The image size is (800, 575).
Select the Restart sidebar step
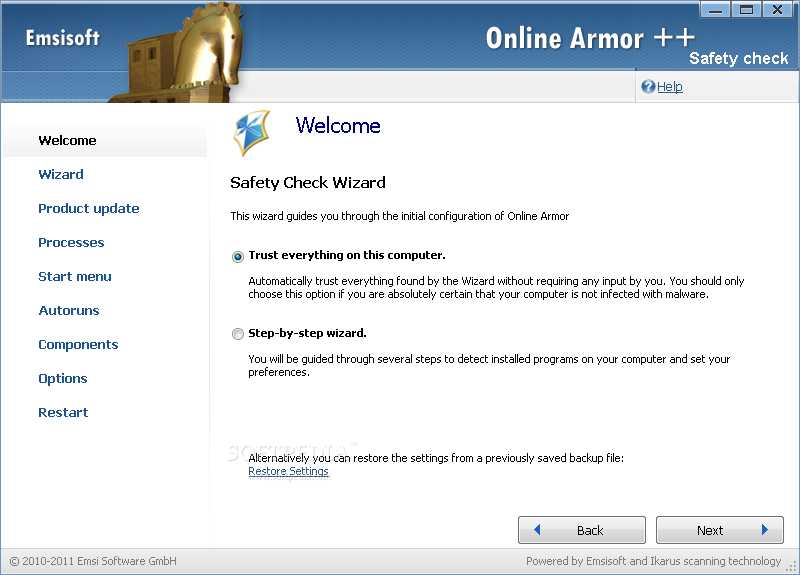63,413
